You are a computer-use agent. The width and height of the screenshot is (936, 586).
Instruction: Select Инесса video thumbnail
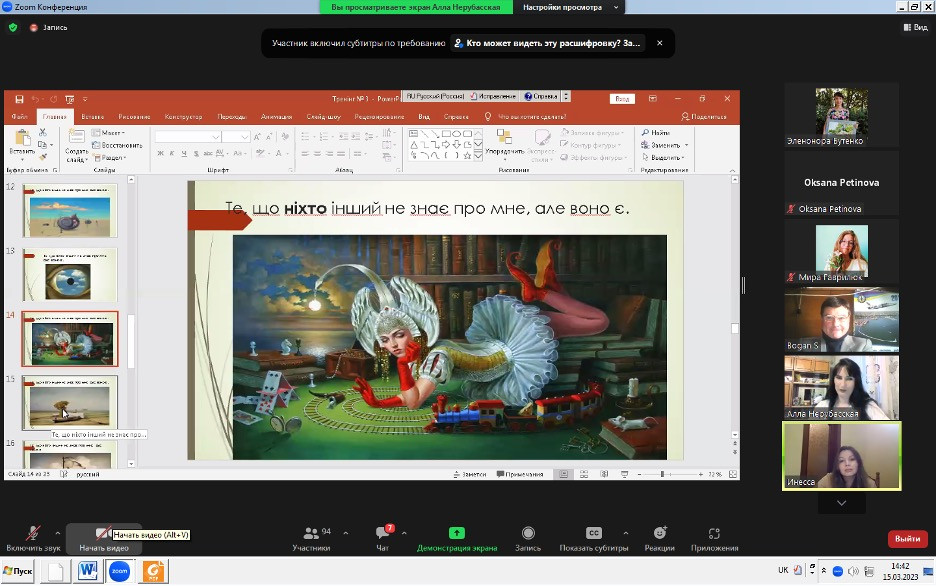click(x=841, y=456)
